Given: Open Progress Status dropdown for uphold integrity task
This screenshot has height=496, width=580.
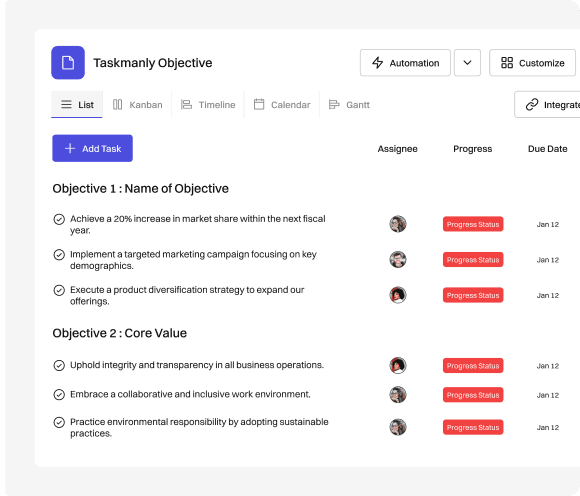Looking at the screenshot, I should click(473, 365).
